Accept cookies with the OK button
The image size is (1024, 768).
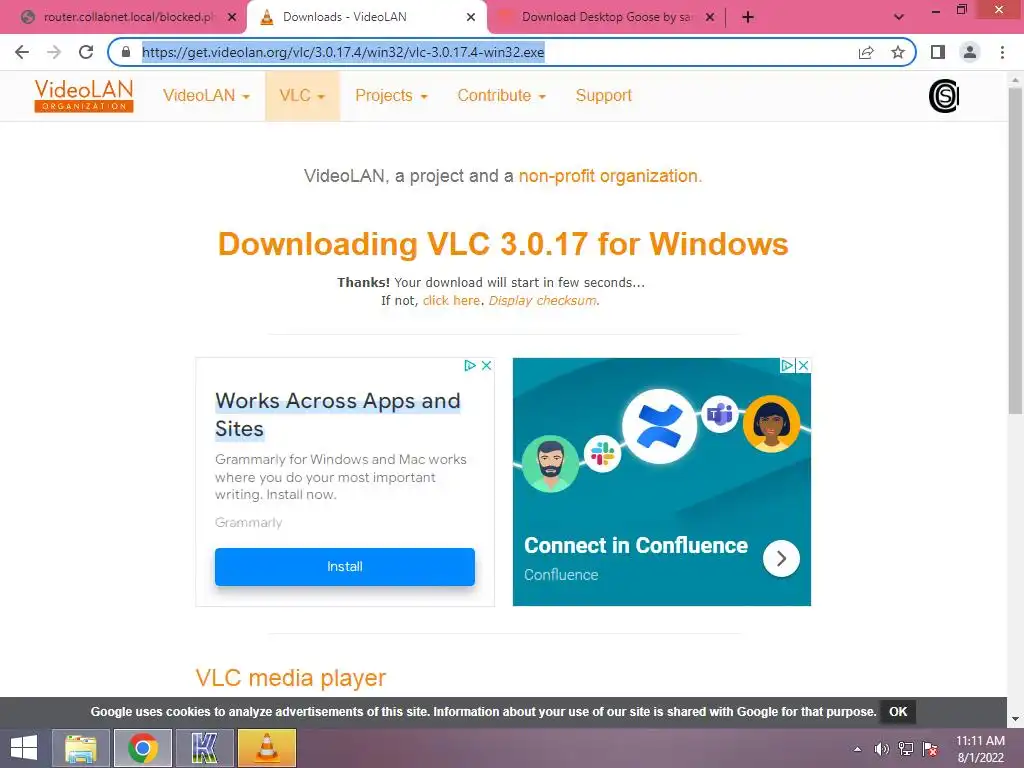(x=898, y=712)
